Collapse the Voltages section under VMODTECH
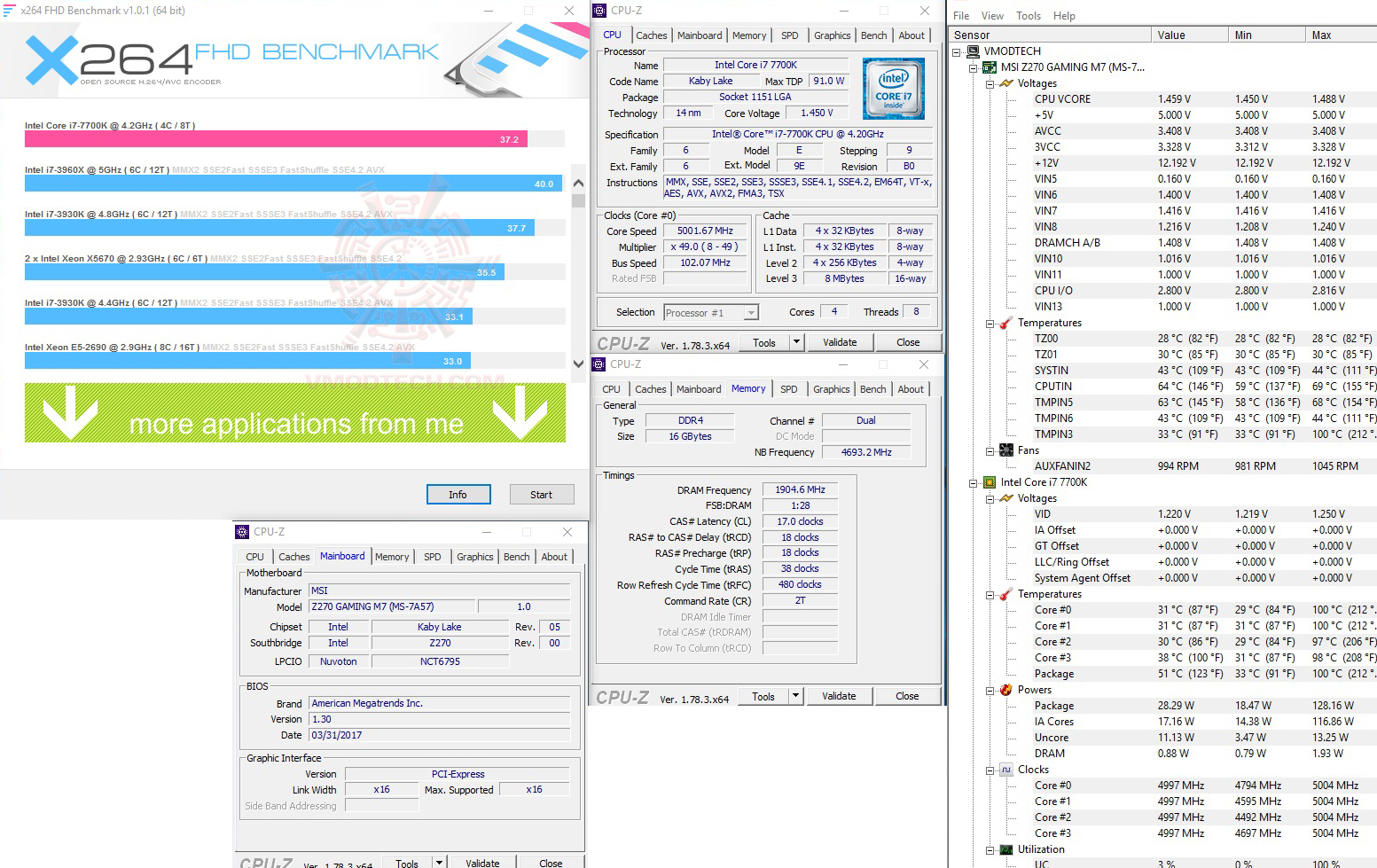Screen dimensions: 1377x868 click(x=989, y=82)
